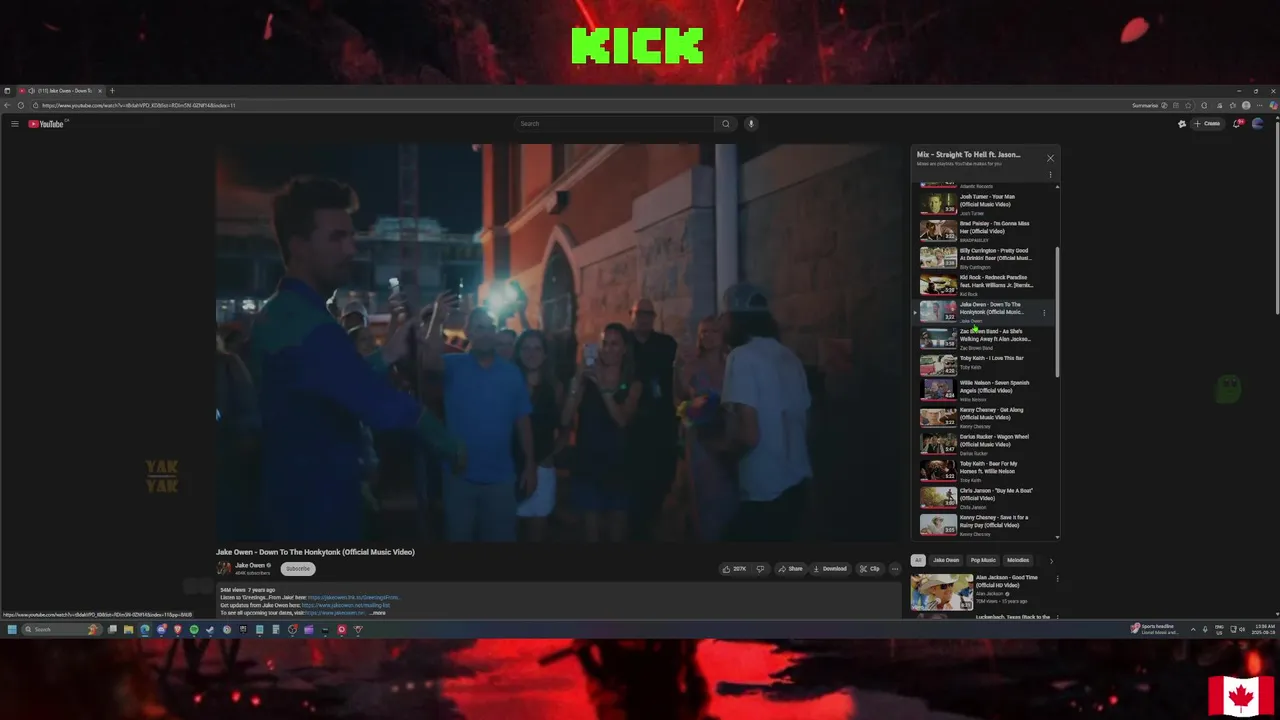
Task: Click the YouTube search magnifier button
Action: point(726,124)
